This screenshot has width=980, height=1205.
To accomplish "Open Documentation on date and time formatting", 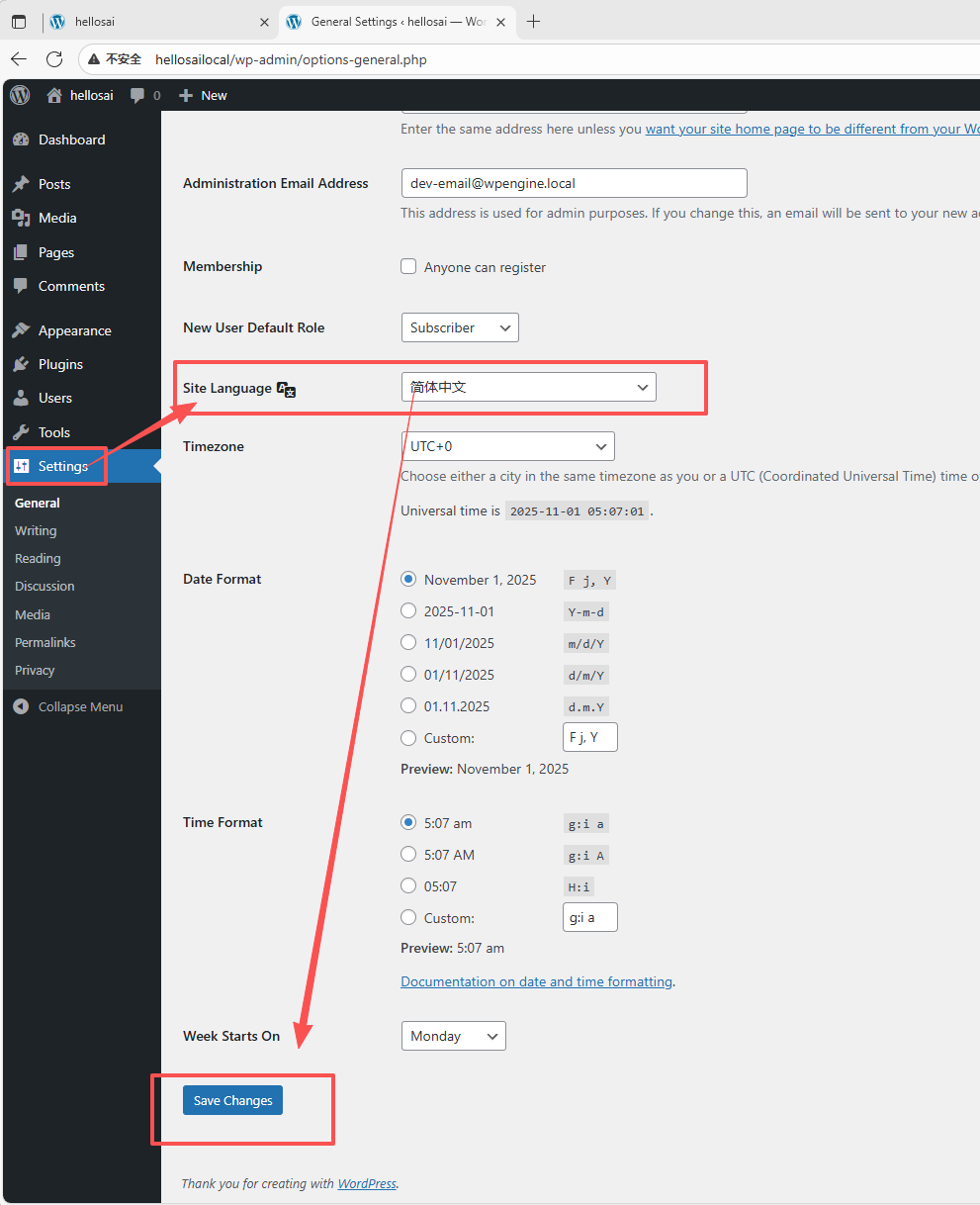I will (x=536, y=981).
